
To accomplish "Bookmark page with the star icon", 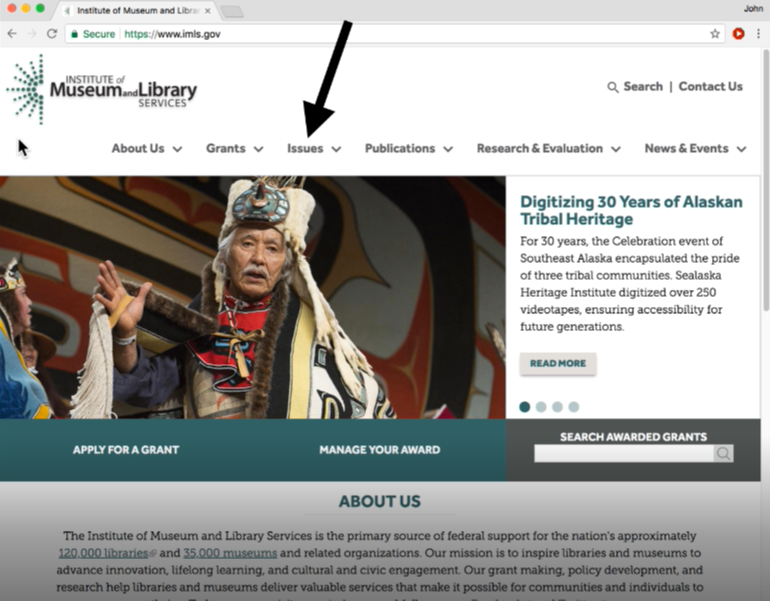I will (715, 34).
